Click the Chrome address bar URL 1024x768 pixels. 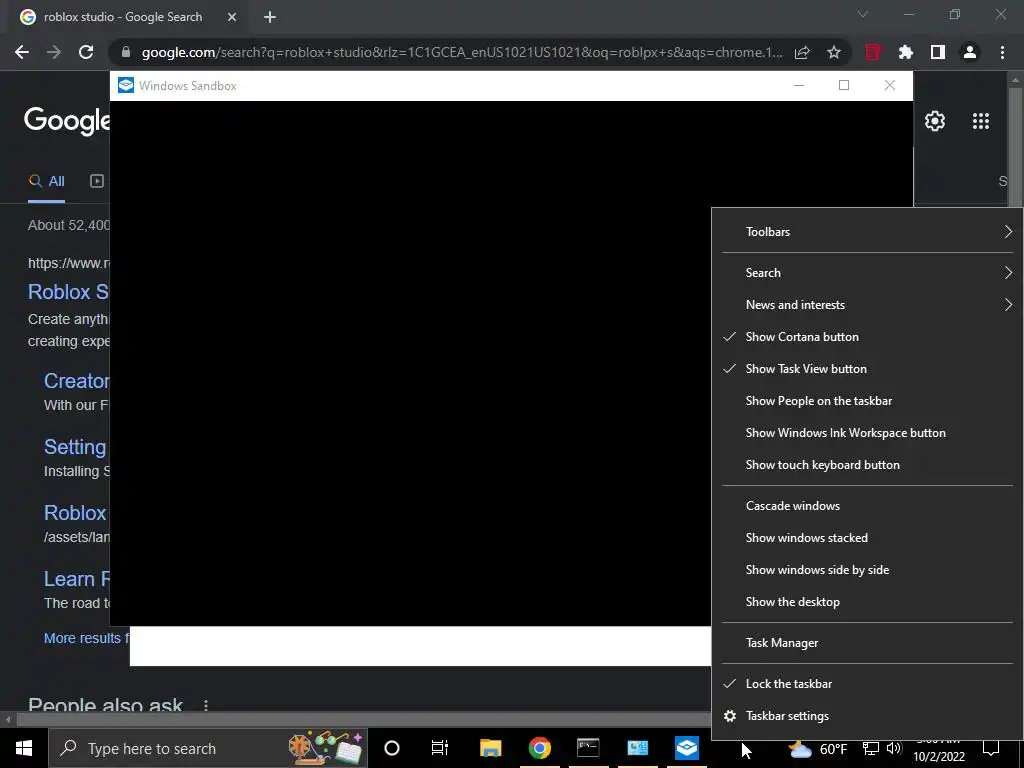point(462,52)
